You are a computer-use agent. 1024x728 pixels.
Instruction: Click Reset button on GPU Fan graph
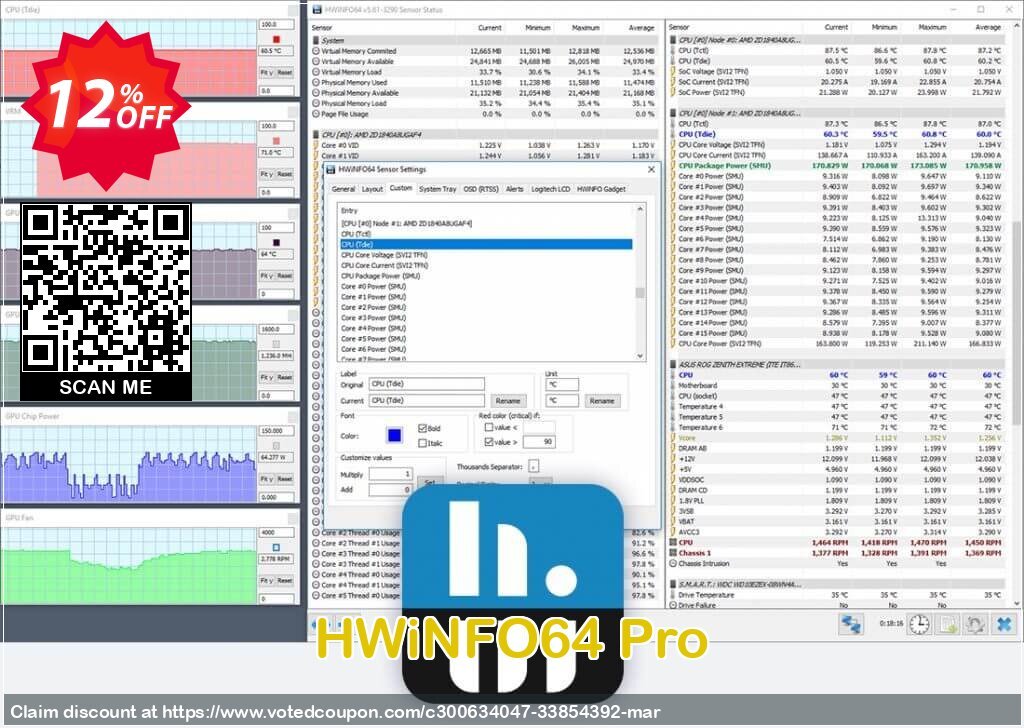click(x=284, y=580)
